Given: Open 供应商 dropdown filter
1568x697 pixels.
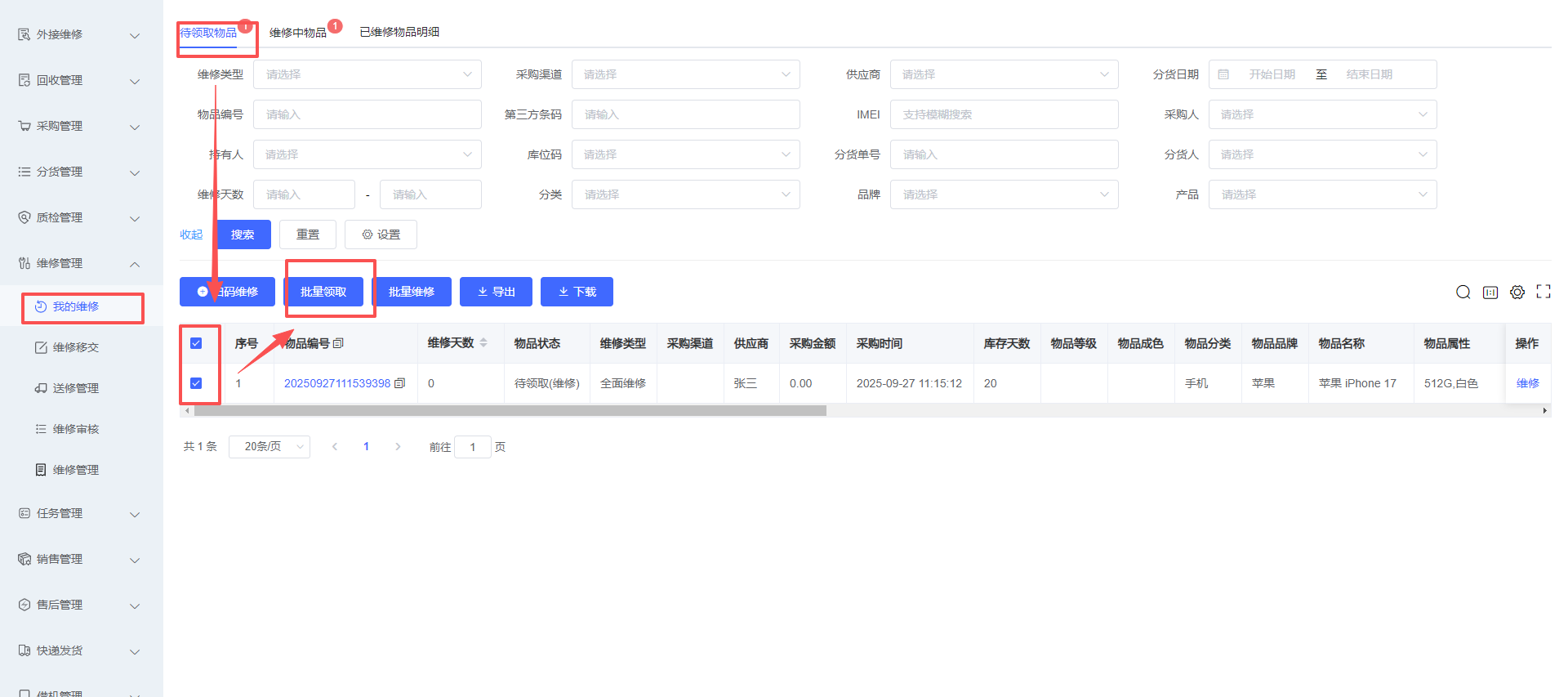Looking at the screenshot, I should tap(1004, 74).
